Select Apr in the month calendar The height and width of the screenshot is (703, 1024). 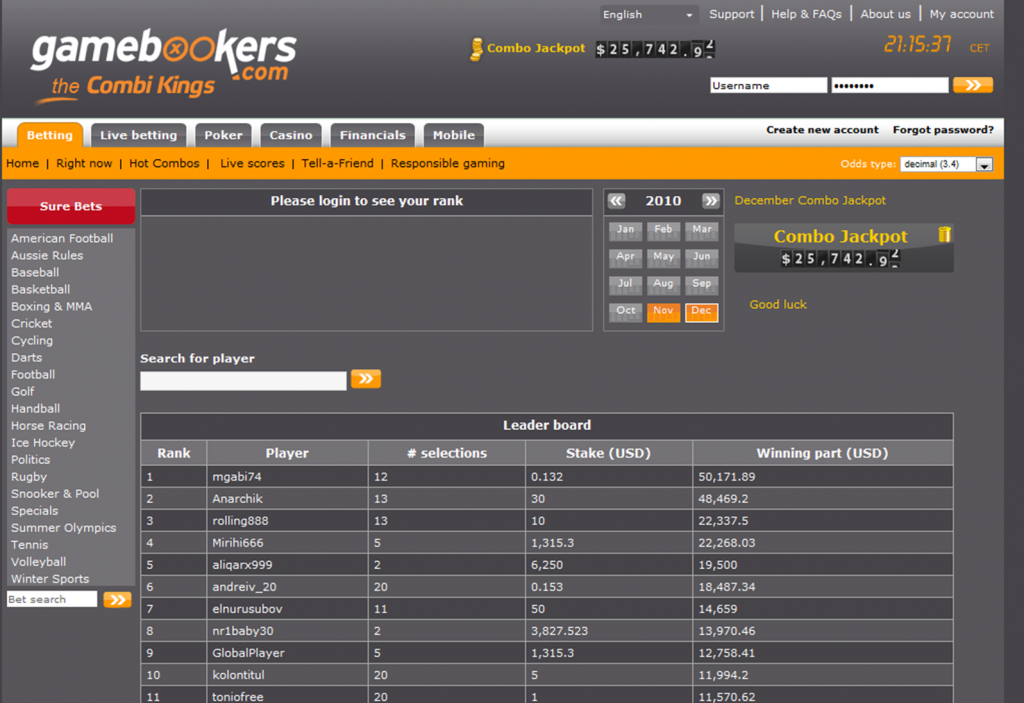coord(625,257)
